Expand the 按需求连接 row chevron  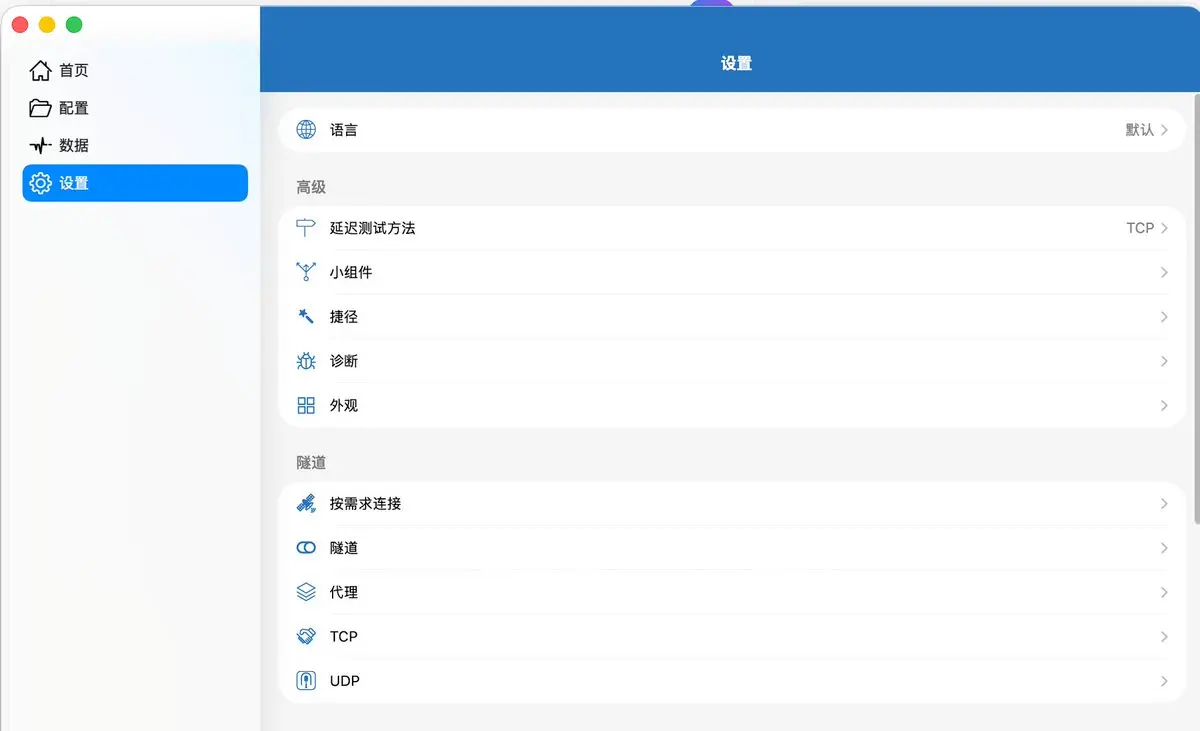click(x=1165, y=503)
